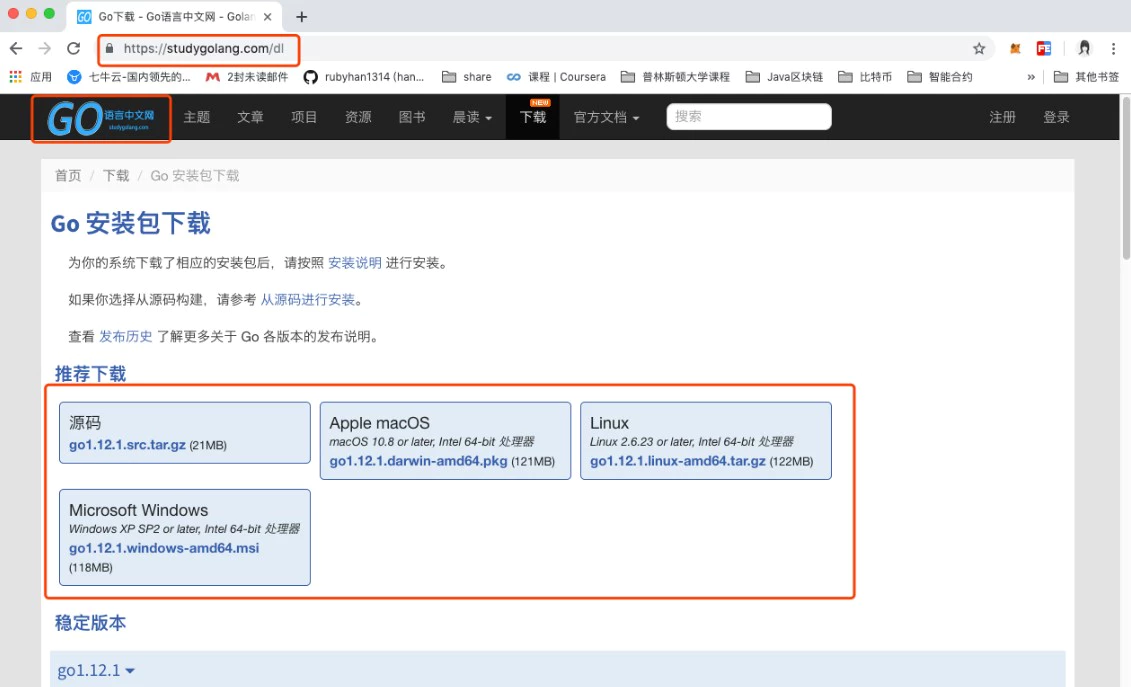Click the 登录 login link
This screenshot has height=687, width=1131.
coord(1056,117)
